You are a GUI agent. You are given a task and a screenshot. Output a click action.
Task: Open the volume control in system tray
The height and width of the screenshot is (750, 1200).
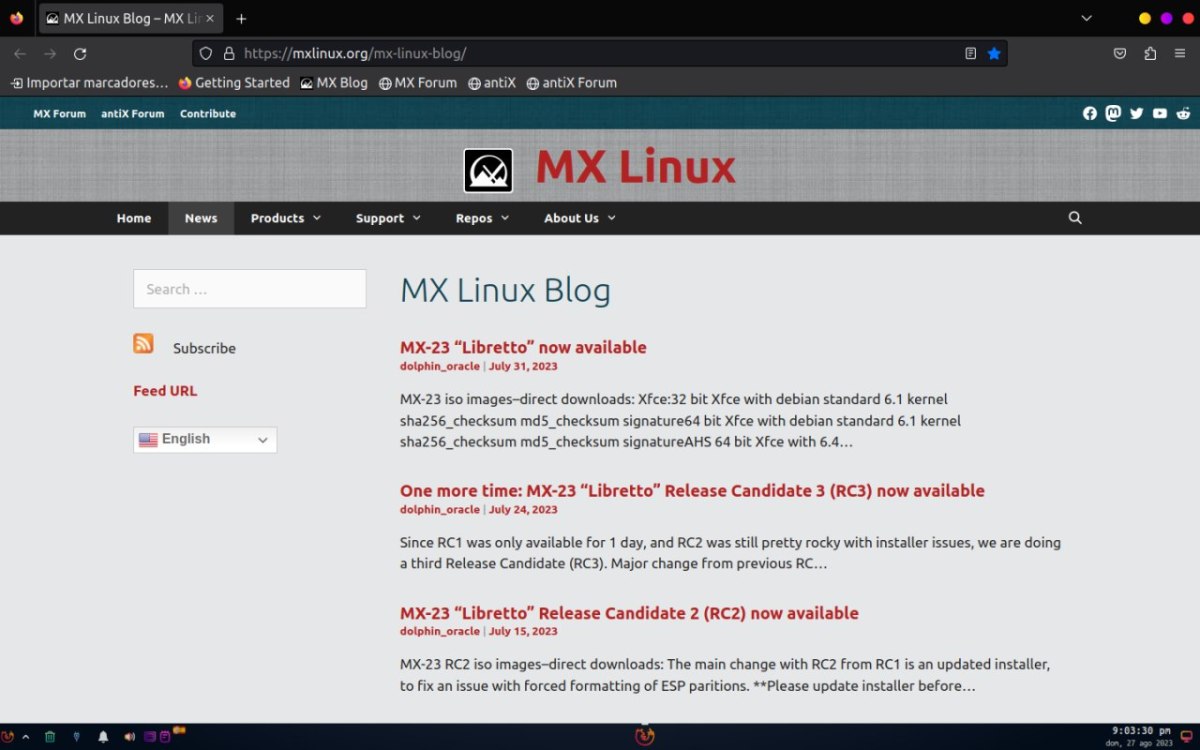tap(129, 737)
